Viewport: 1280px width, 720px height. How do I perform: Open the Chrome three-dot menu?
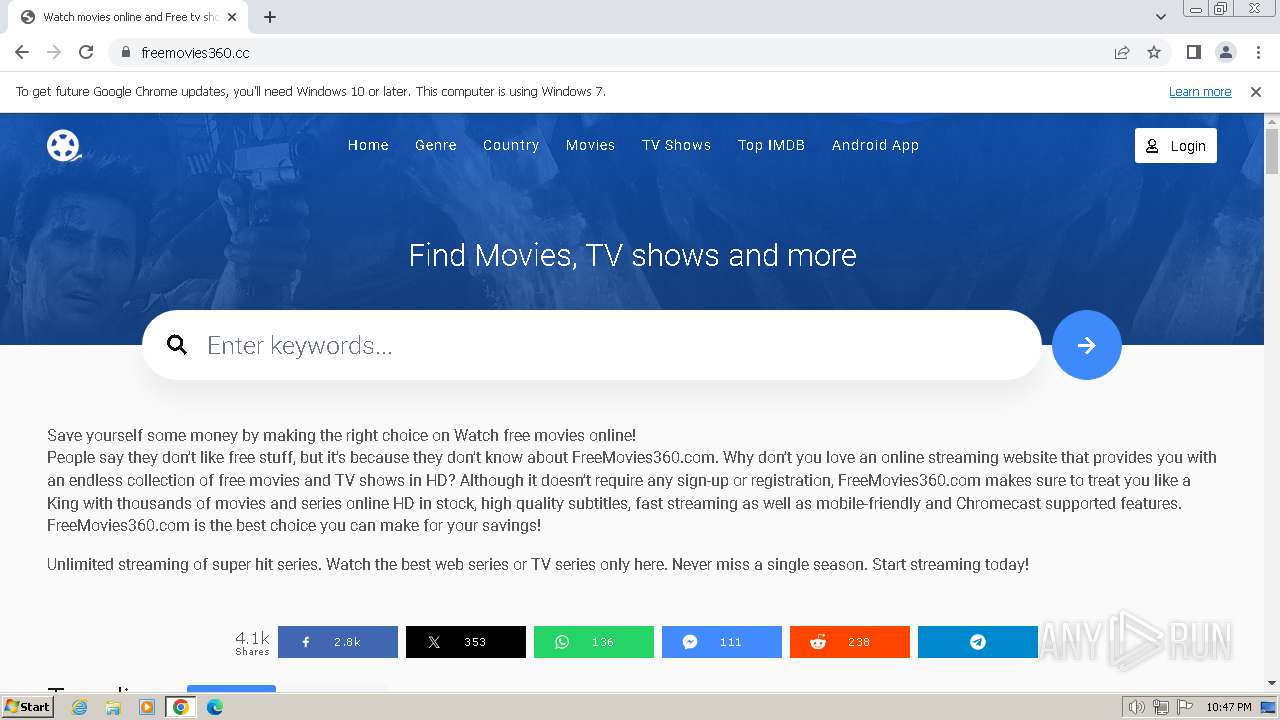1258,52
